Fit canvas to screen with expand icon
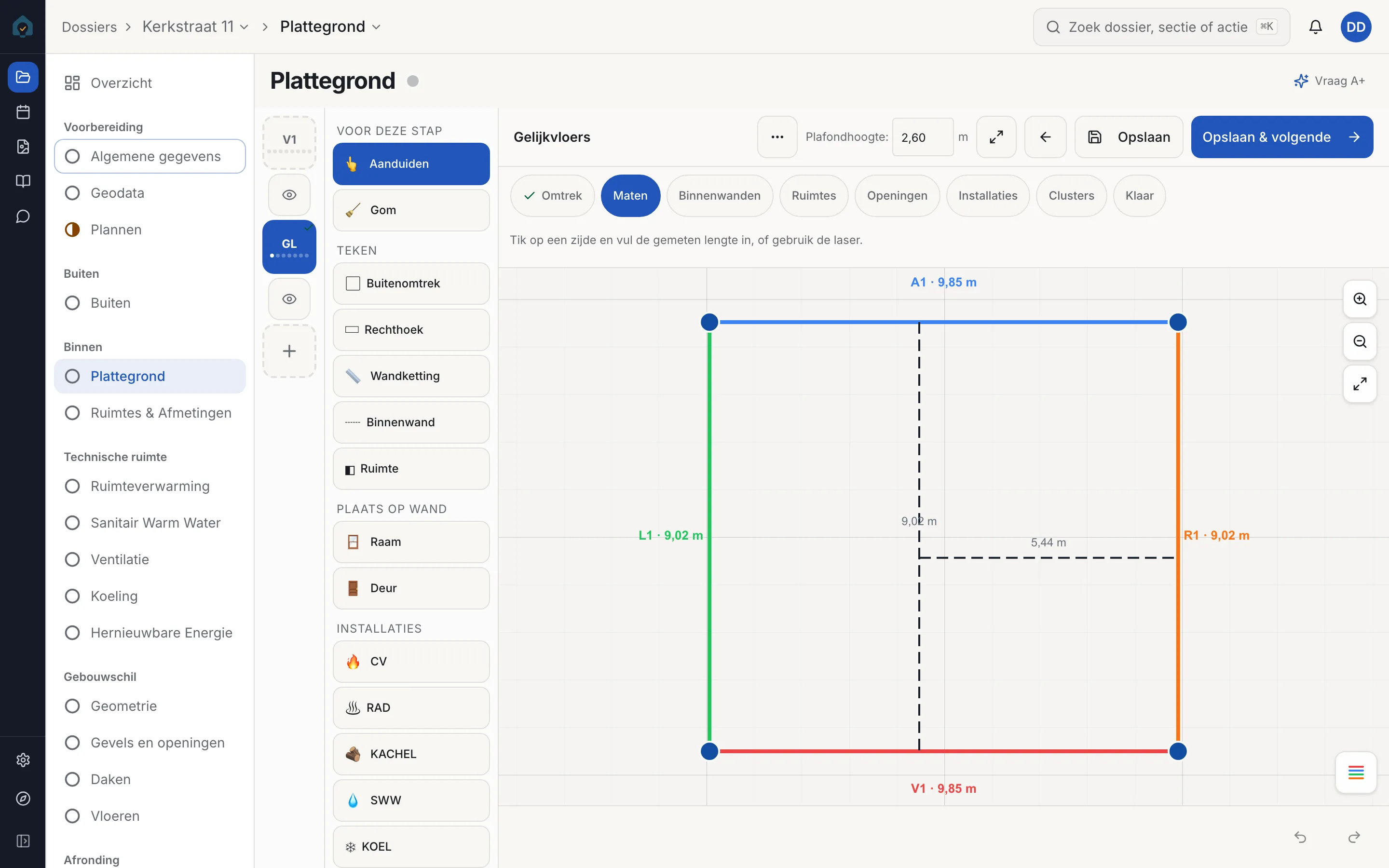1389x868 pixels. [1360, 384]
